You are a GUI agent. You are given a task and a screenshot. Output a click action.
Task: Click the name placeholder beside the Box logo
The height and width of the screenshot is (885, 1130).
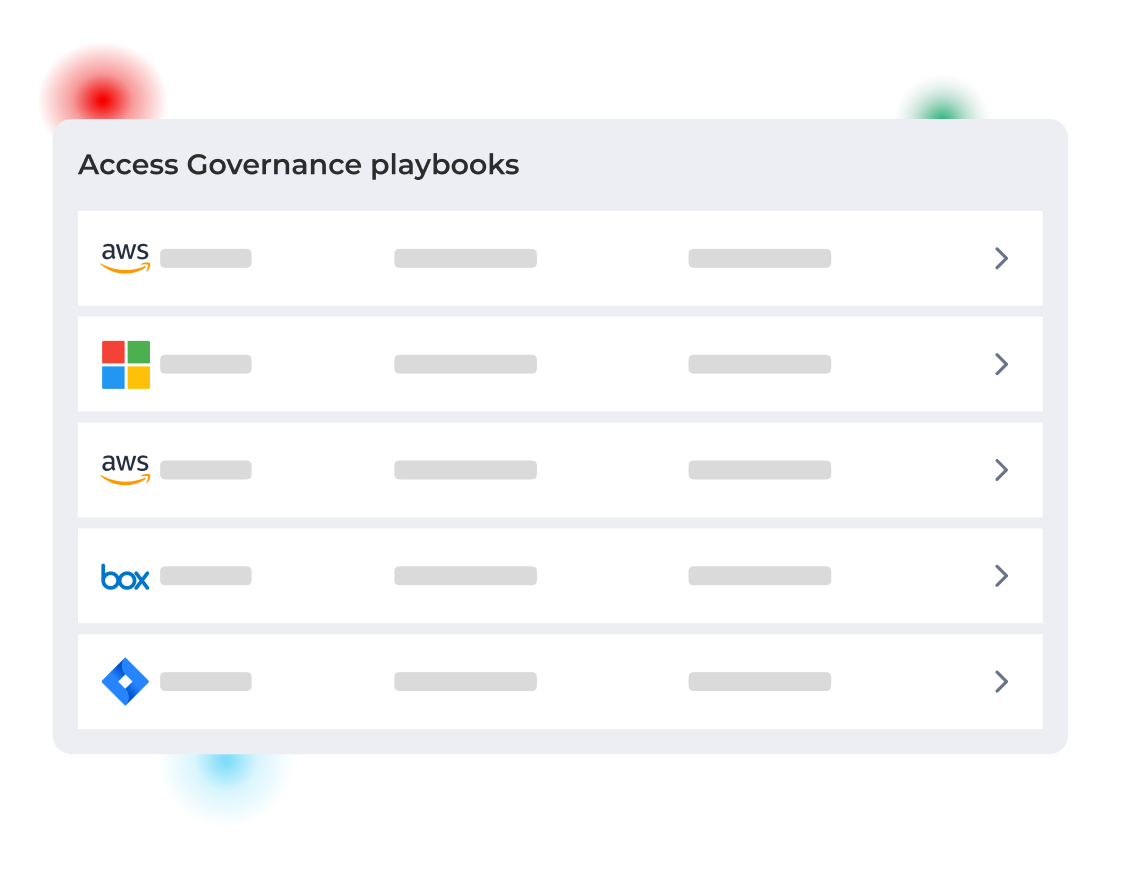coord(206,576)
